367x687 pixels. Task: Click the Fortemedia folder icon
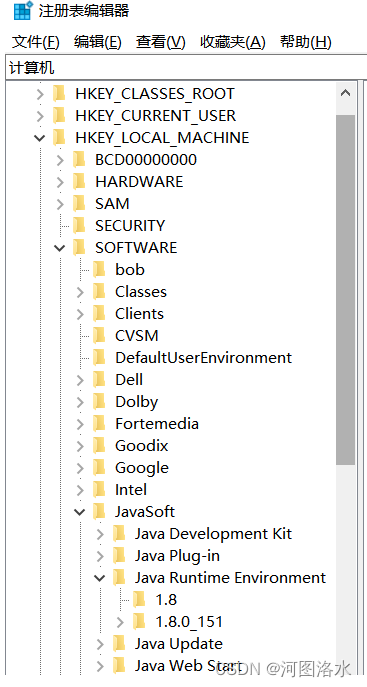point(99,424)
